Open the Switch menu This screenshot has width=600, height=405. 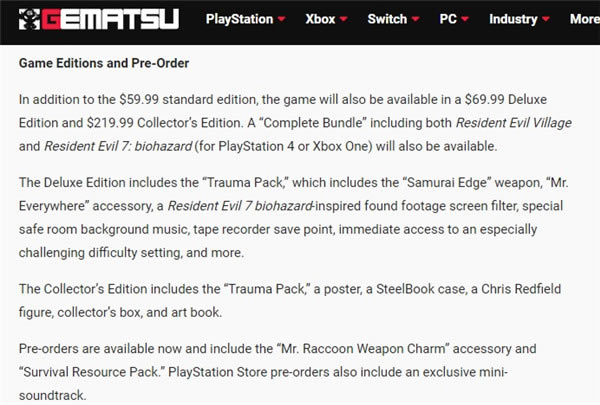coord(387,20)
